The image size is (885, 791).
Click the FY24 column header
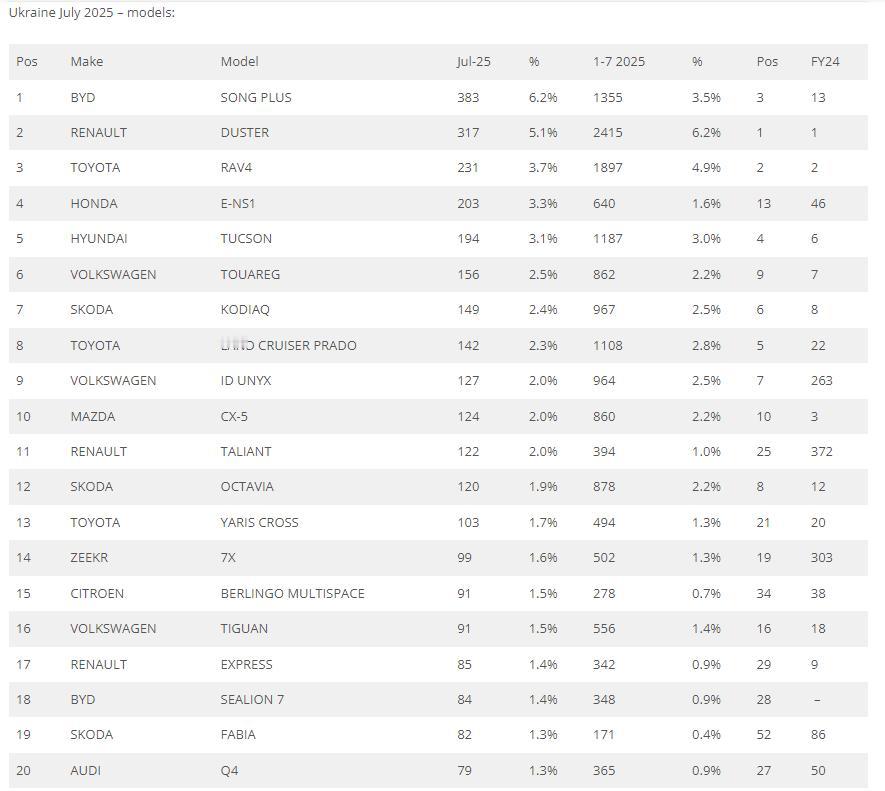(x=824, y=61)
